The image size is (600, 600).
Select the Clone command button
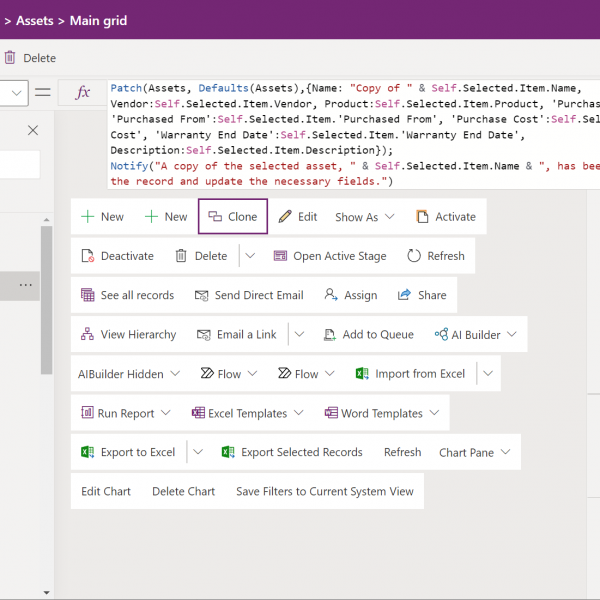pos(233,217)
